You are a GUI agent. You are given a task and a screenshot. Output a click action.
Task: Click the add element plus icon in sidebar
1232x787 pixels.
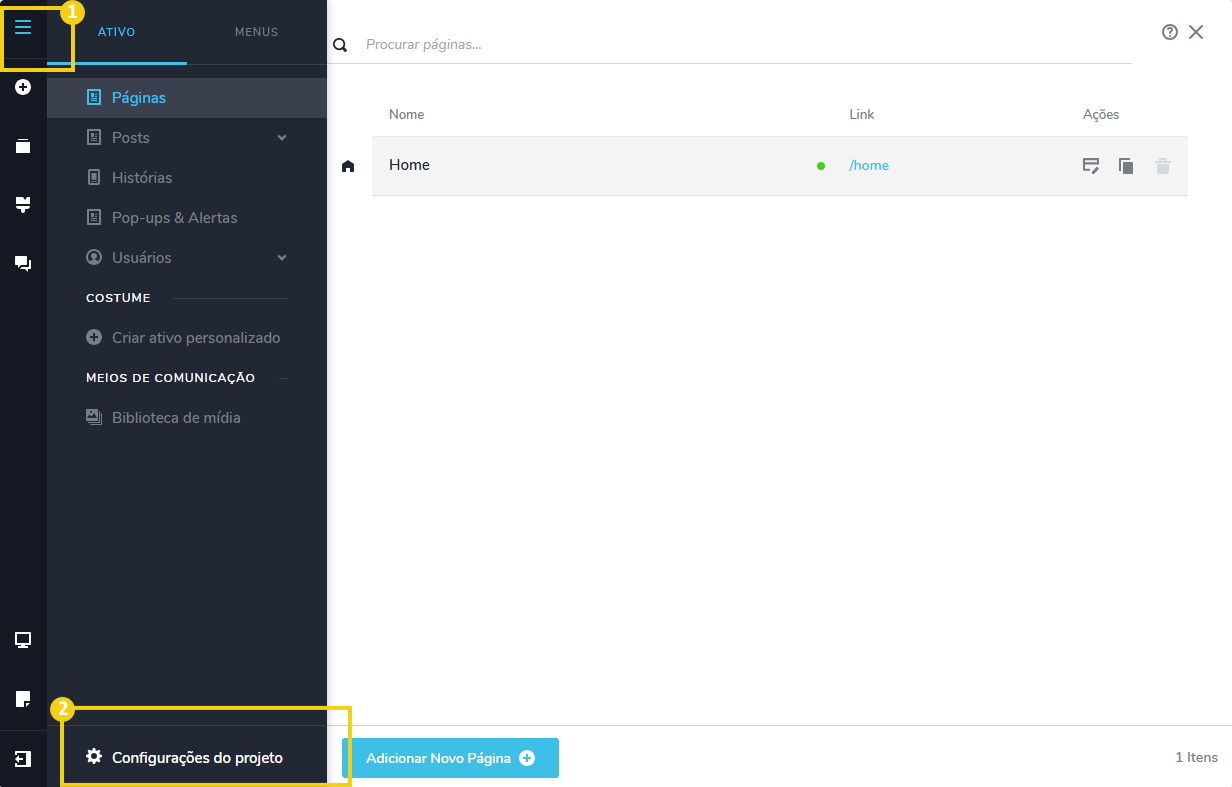click(23, 87)
